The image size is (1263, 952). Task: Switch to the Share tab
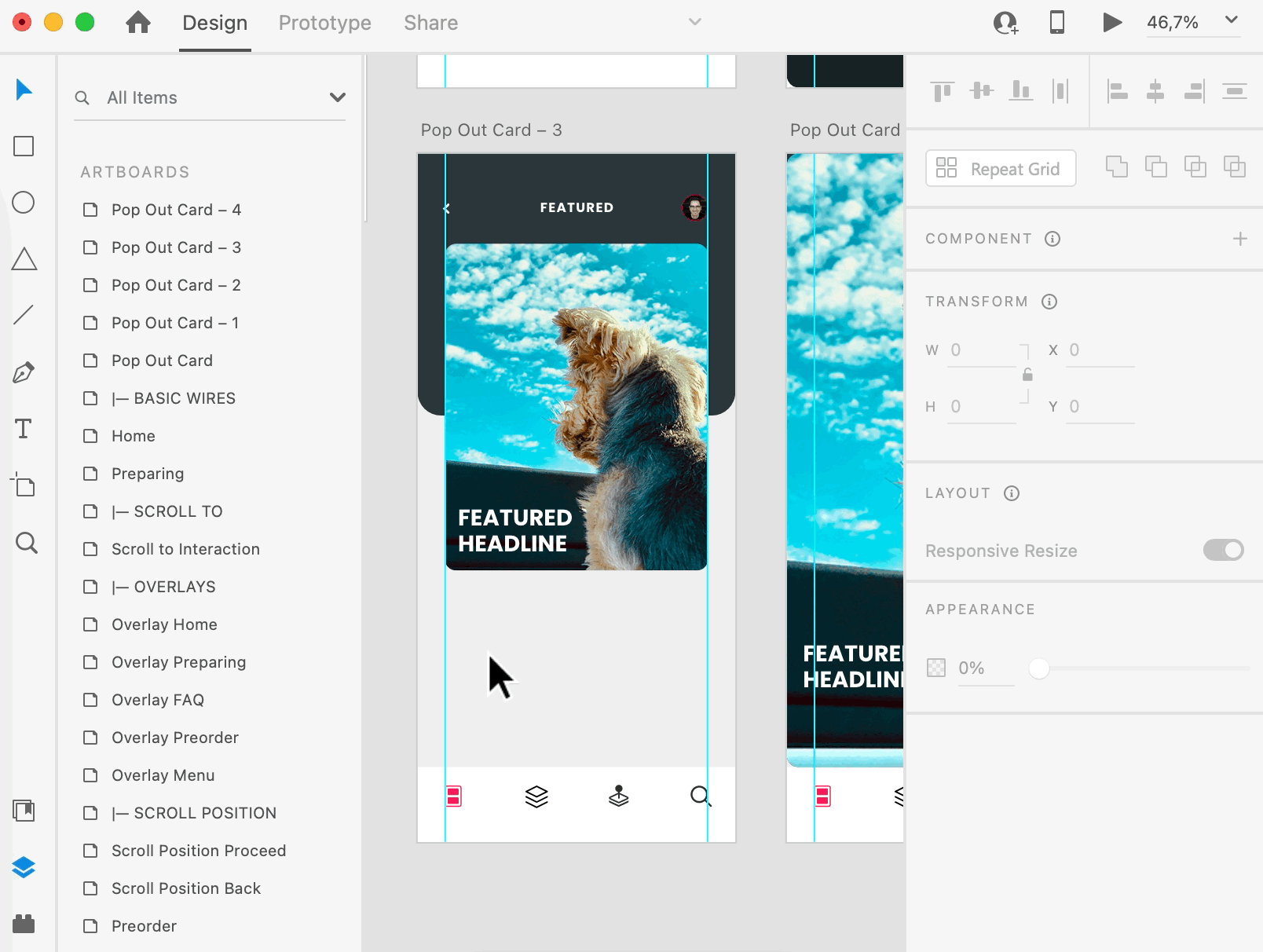tap(431, 23)
